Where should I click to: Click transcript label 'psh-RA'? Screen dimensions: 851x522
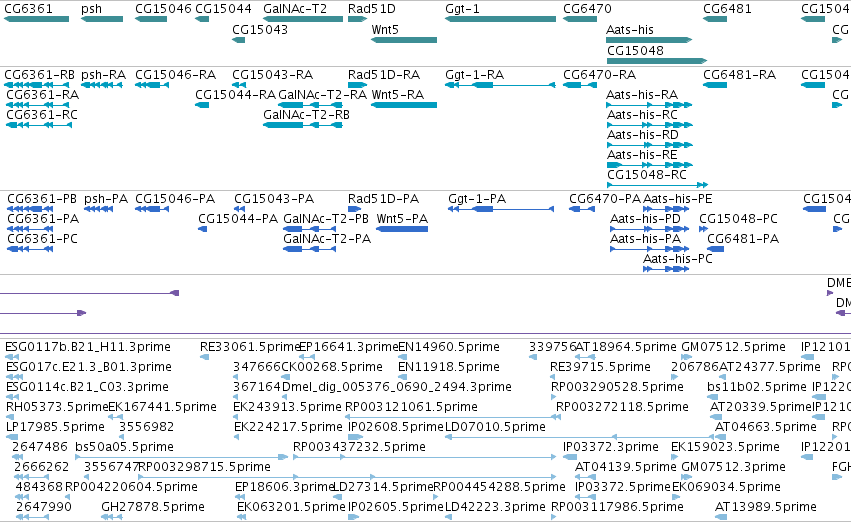(x=103, y=75)
